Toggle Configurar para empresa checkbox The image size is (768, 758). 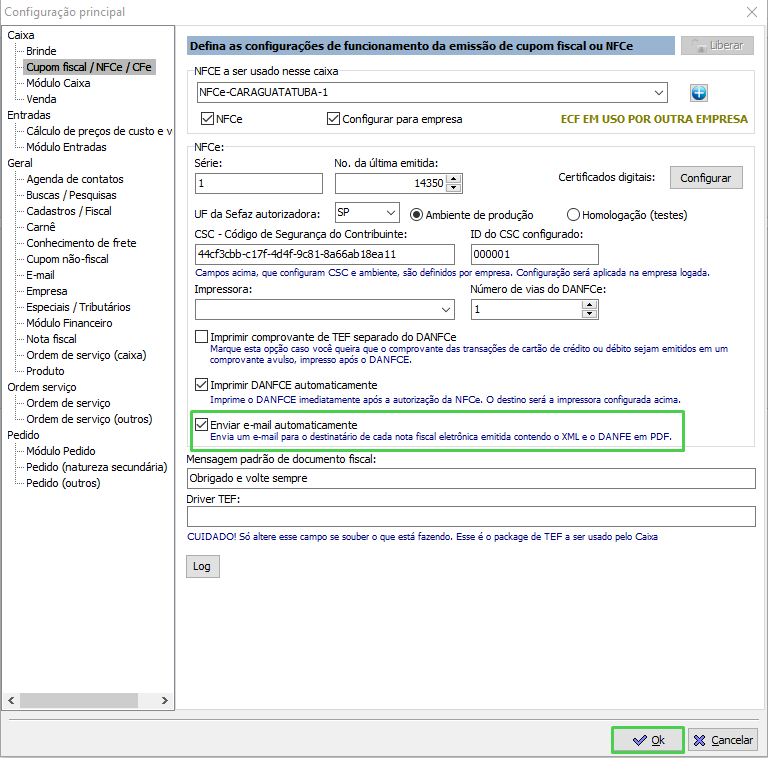tap(333, 118)
